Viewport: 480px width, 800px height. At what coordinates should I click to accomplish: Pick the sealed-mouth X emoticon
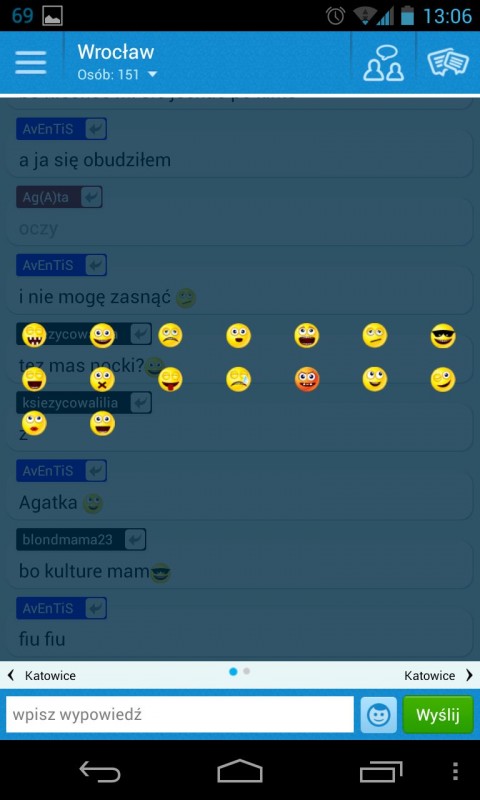click(102, 380)
